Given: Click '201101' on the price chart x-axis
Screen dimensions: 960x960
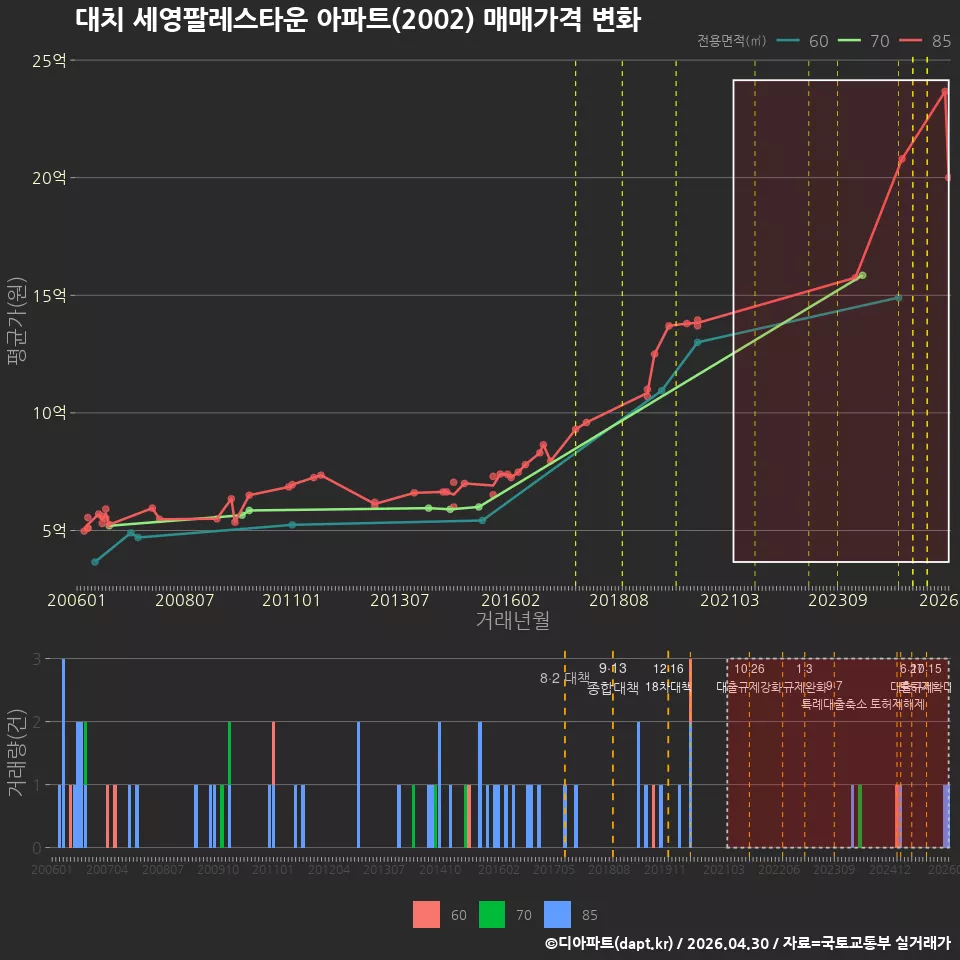Looking at the screenshot, I should tap(291, 600).
